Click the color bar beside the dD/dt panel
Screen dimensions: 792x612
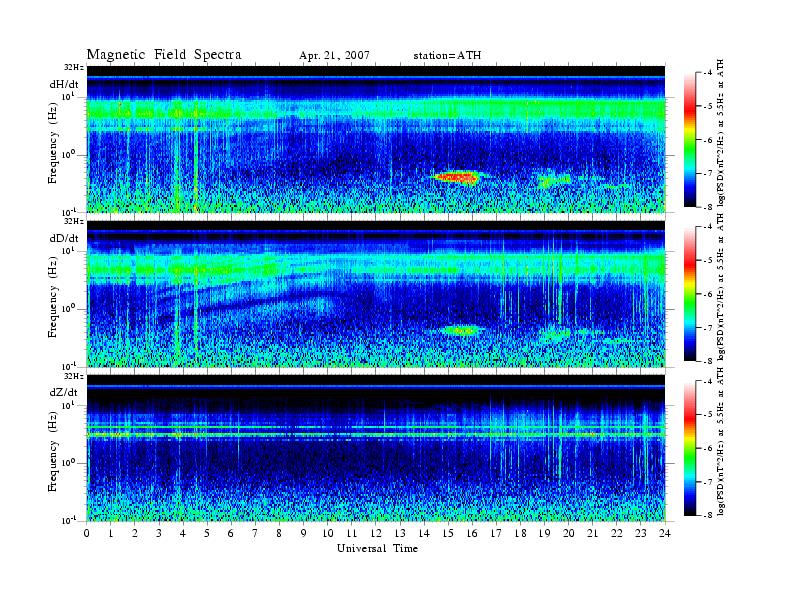[x=690, y=294]
